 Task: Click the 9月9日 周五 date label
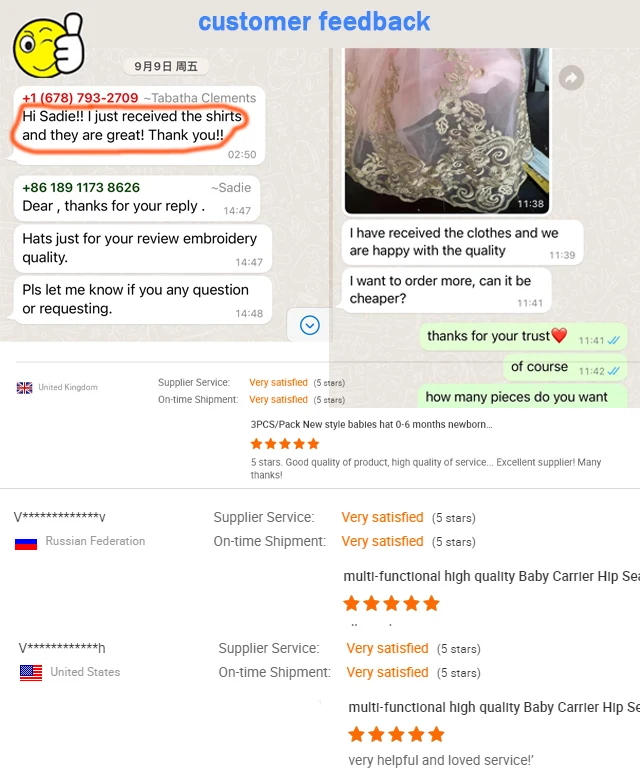click(166, 66)
